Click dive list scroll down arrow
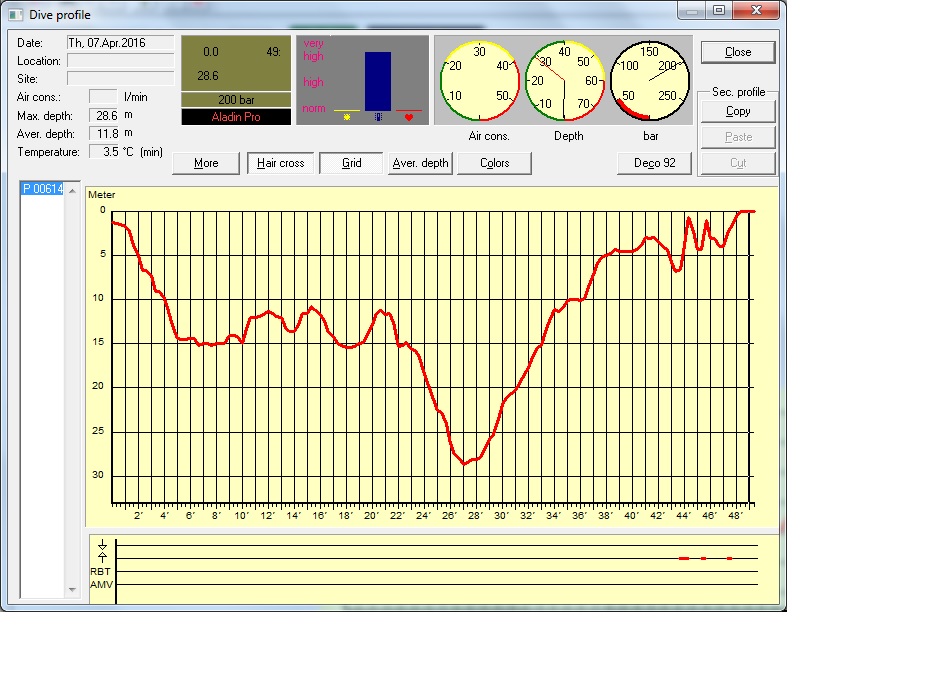Image resolution: width=935 pixels, height=693 pixels. [x=72, y=590]
